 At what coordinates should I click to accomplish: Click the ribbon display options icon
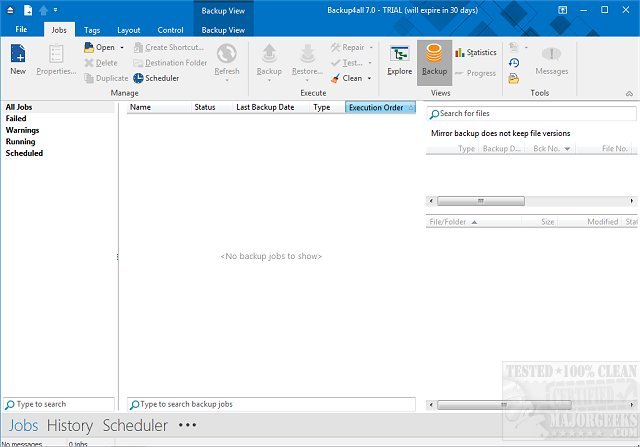562,10
